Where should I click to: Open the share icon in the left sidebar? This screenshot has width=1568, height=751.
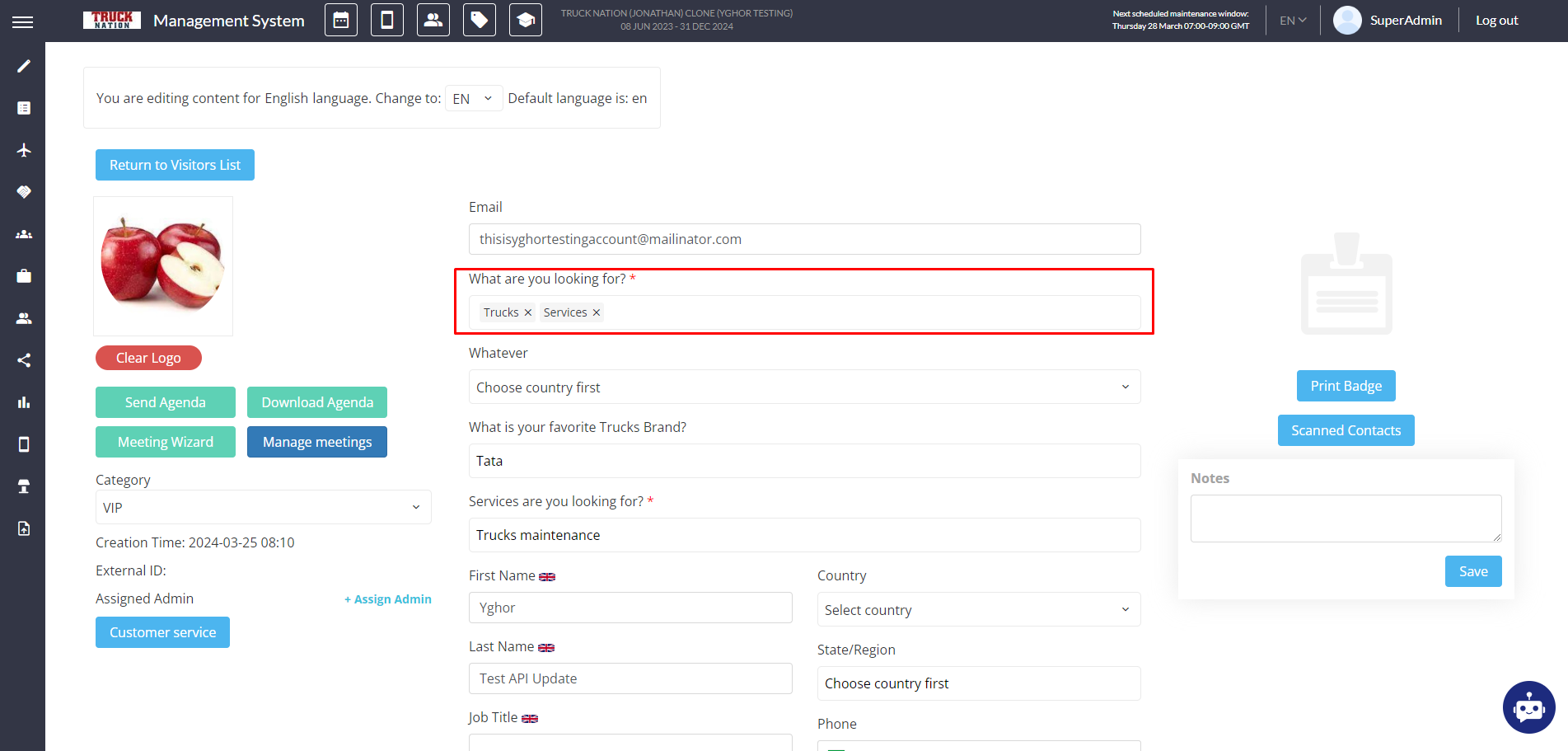[23, 360]
